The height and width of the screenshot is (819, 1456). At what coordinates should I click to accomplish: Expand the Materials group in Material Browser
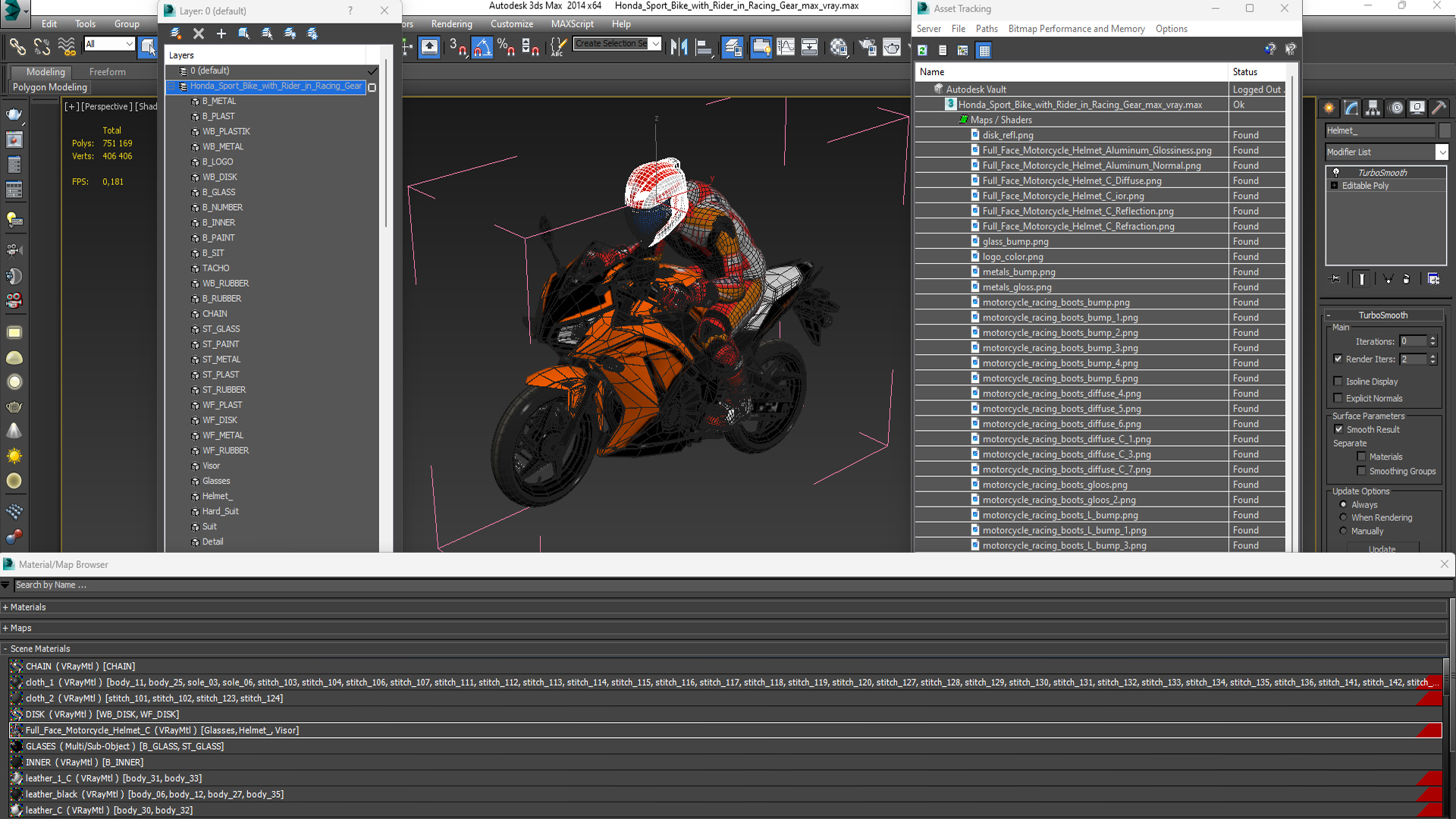tap(5, 607)
